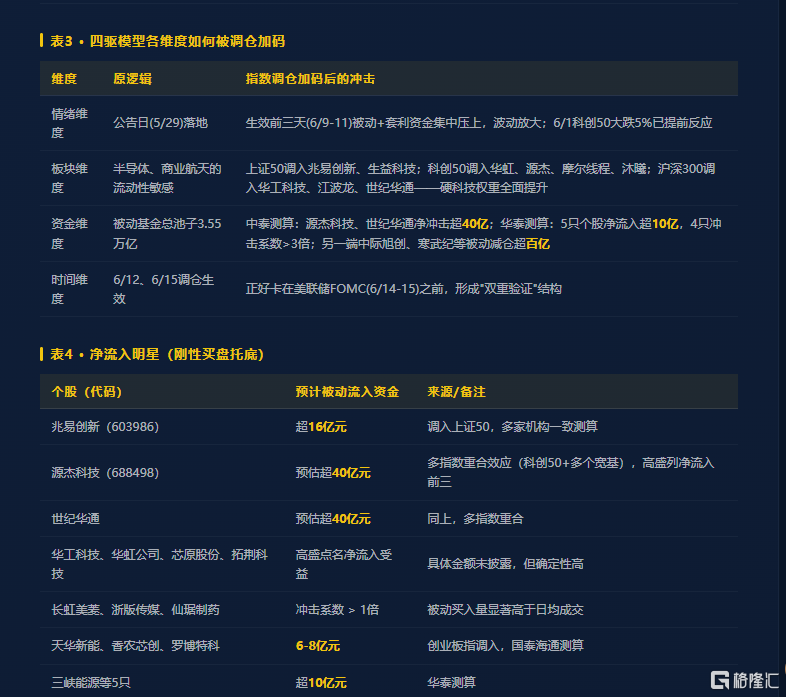Click the value '超16亿元'

point(321,427)
